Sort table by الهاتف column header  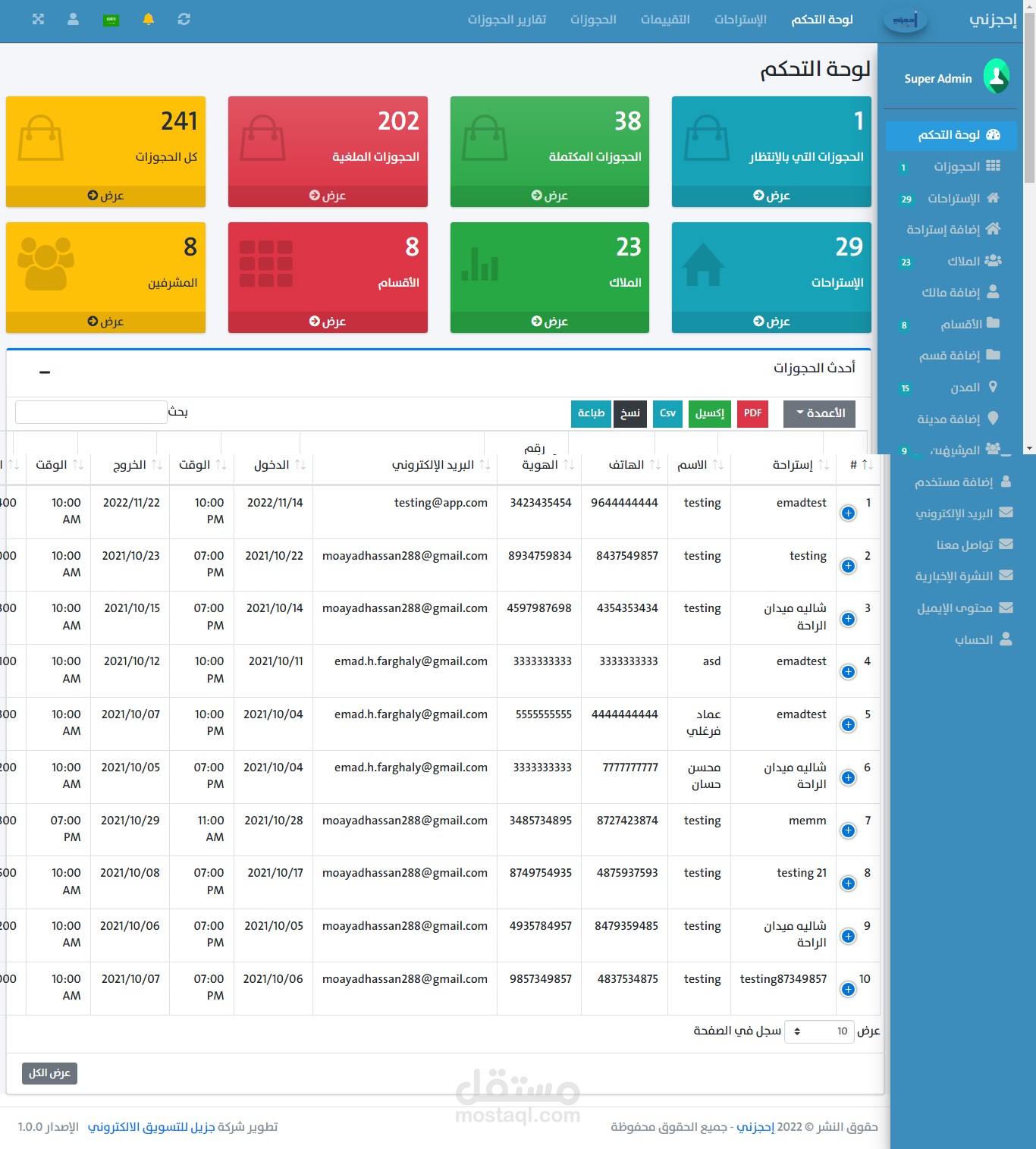point(625,465)
